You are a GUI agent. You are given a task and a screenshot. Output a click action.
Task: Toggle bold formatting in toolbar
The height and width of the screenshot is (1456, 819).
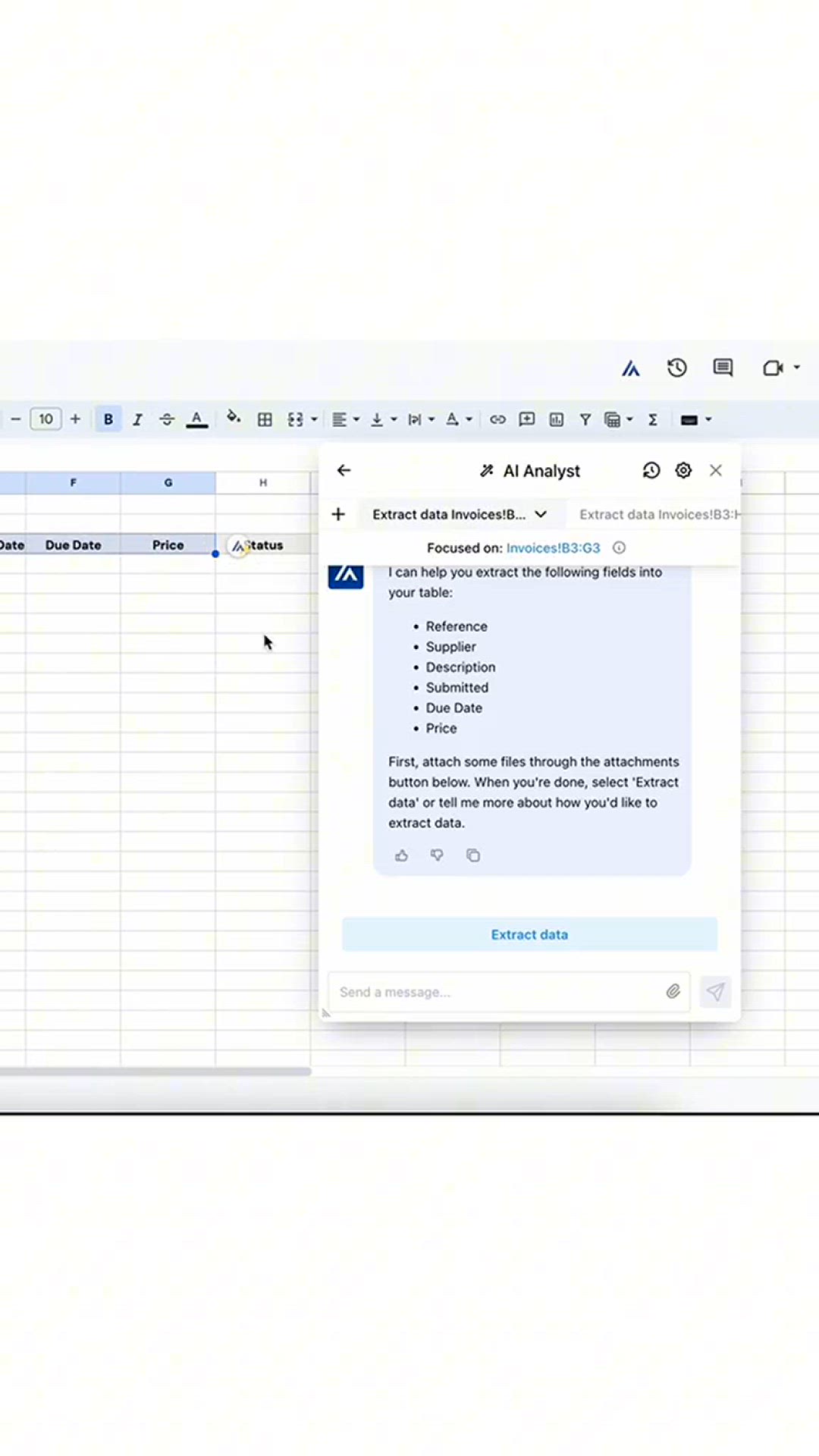click(108, 419)
